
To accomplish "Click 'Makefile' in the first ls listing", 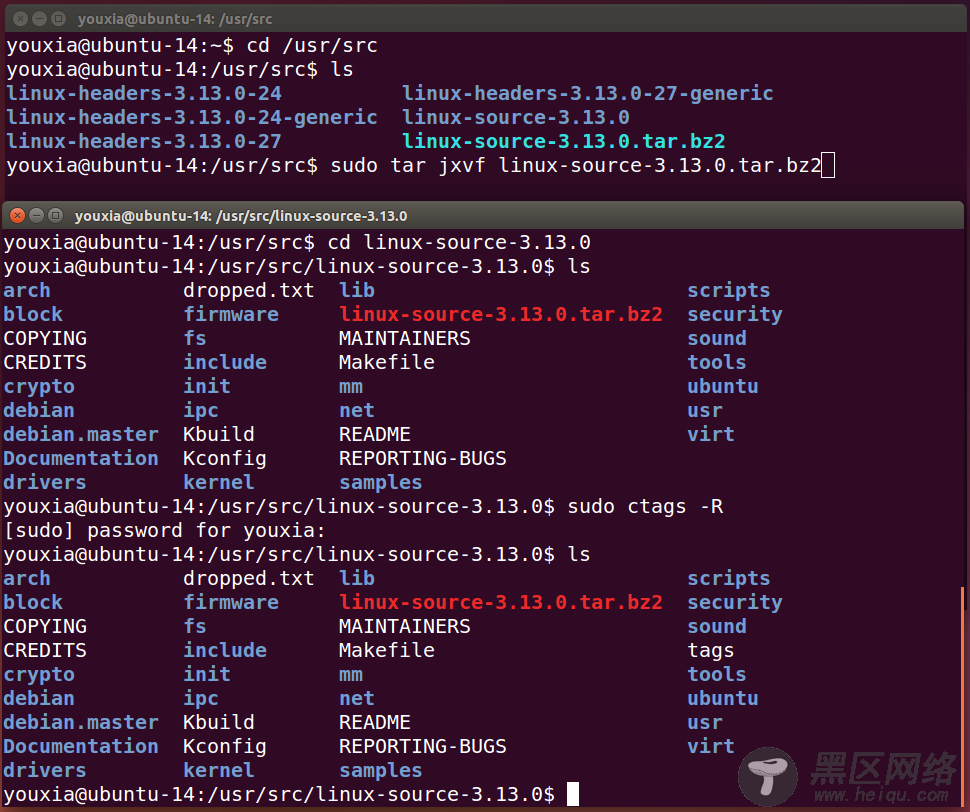I will [x=387, y=362].
